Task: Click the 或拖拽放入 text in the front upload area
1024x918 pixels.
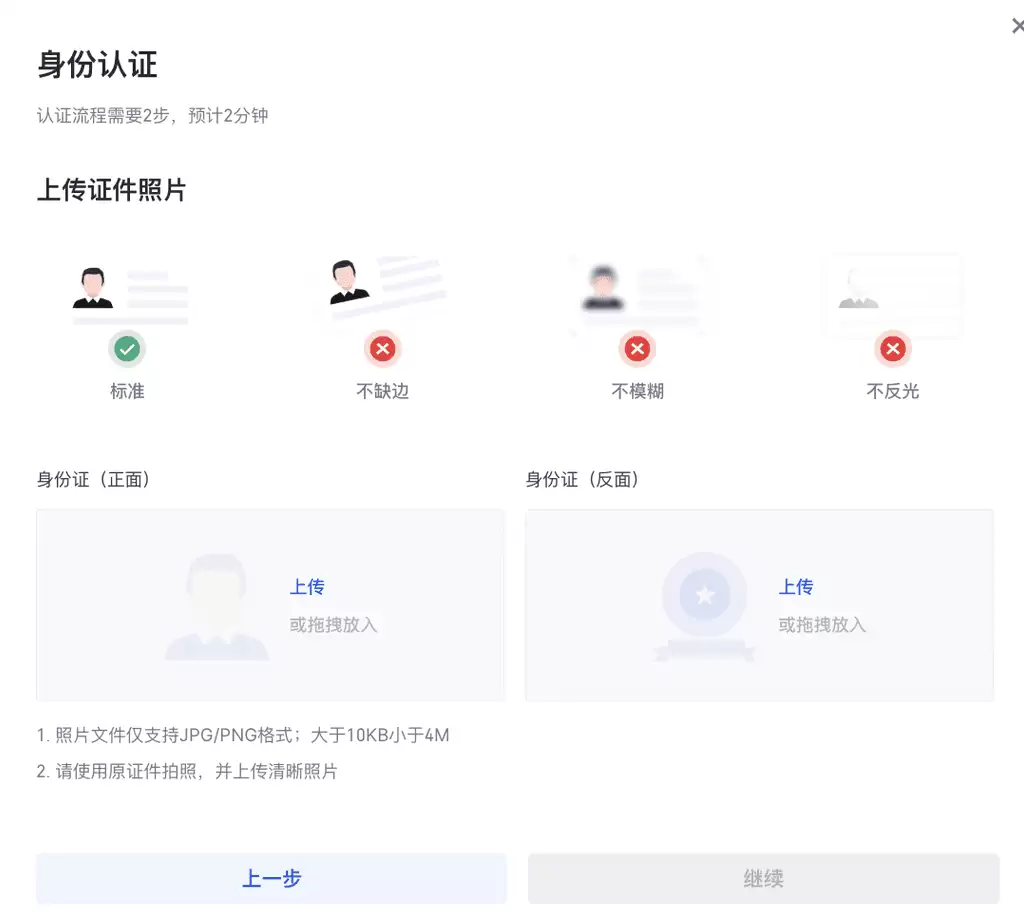Action: coord(334,624)
